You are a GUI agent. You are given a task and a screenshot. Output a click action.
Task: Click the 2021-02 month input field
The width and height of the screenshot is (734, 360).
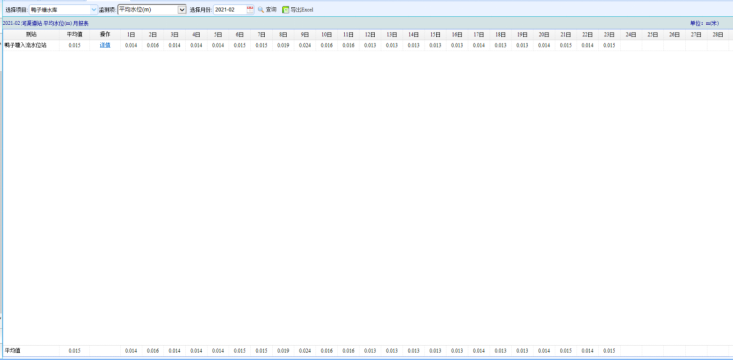pyautogui.click(x=230, y=9)
